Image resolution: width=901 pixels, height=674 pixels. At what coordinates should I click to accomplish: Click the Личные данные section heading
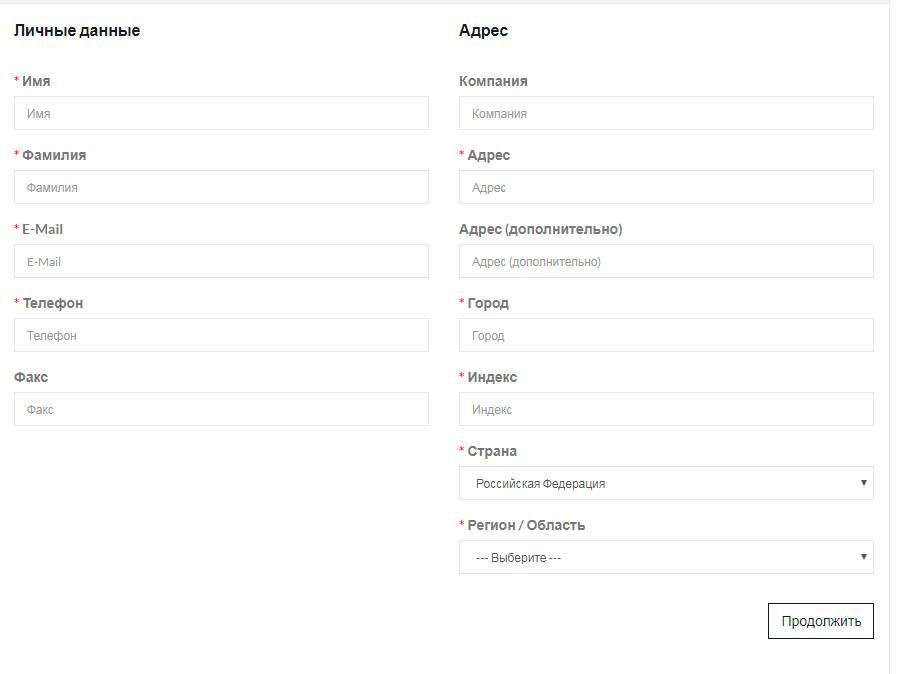(77, 31)
